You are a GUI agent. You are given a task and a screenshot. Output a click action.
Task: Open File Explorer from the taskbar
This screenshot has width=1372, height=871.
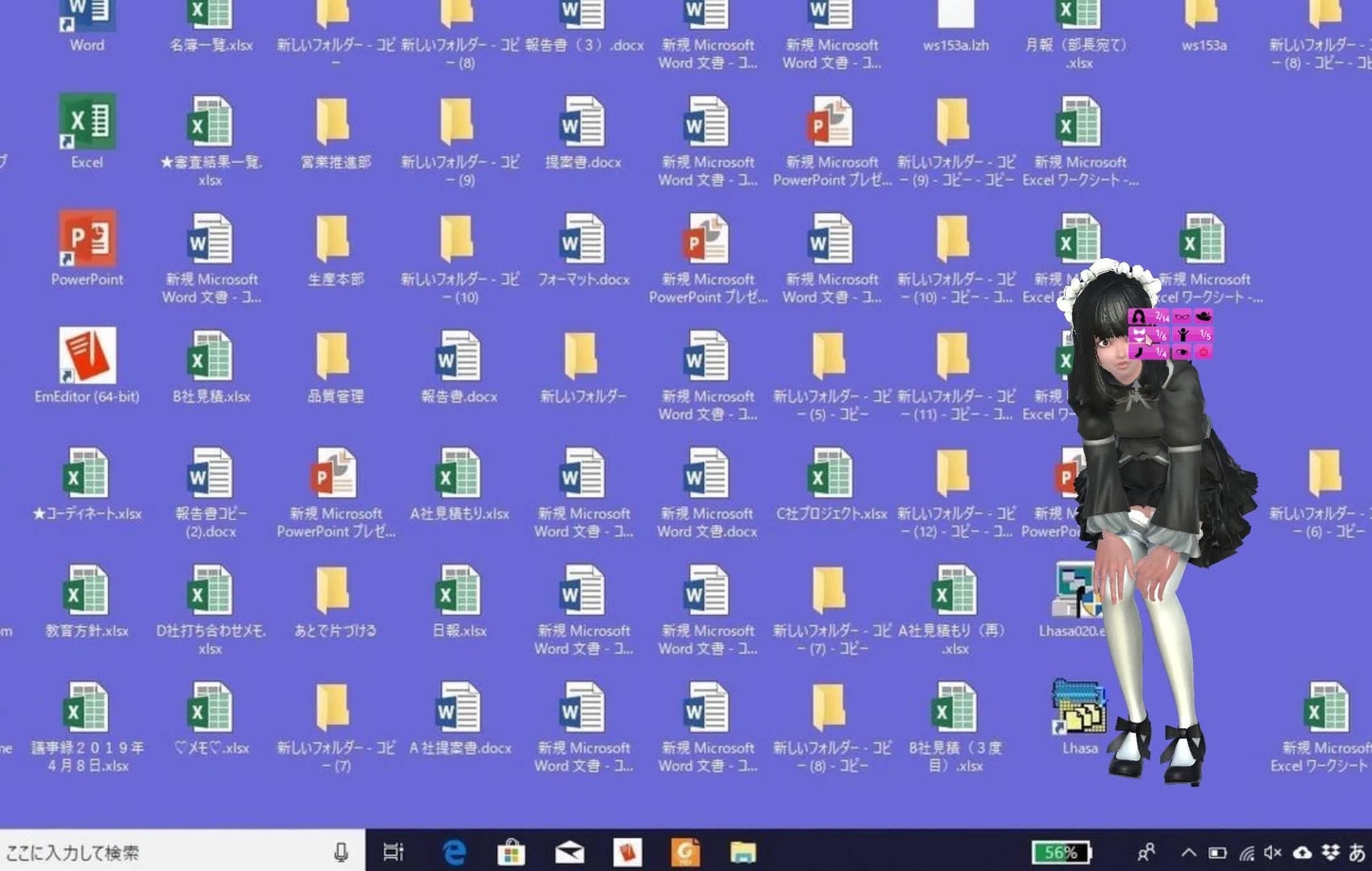pyautogui.click(x=742, y=852)
